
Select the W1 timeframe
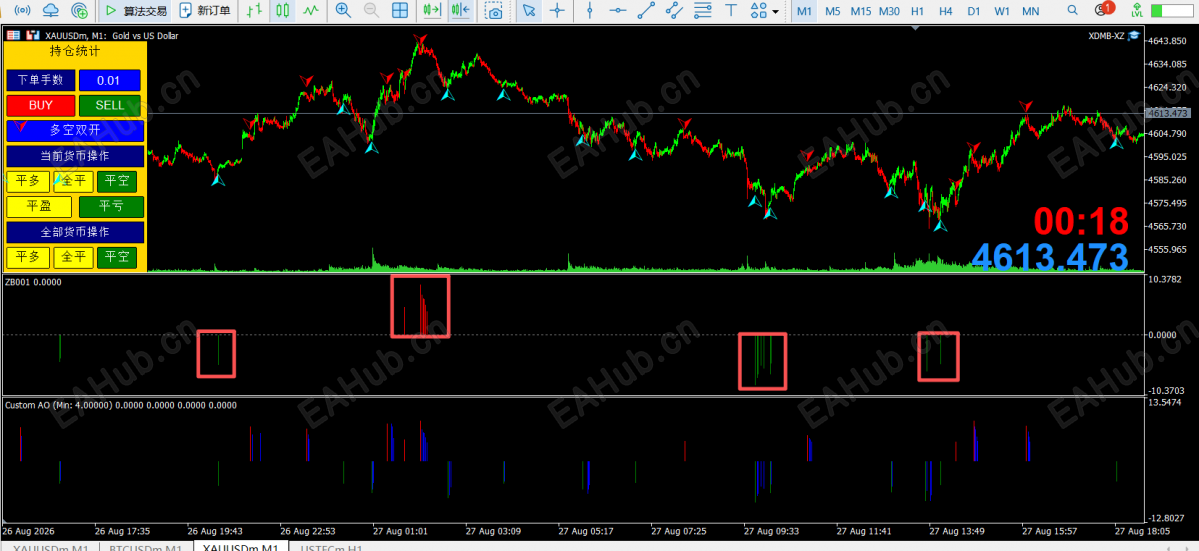pos(1002,11)
